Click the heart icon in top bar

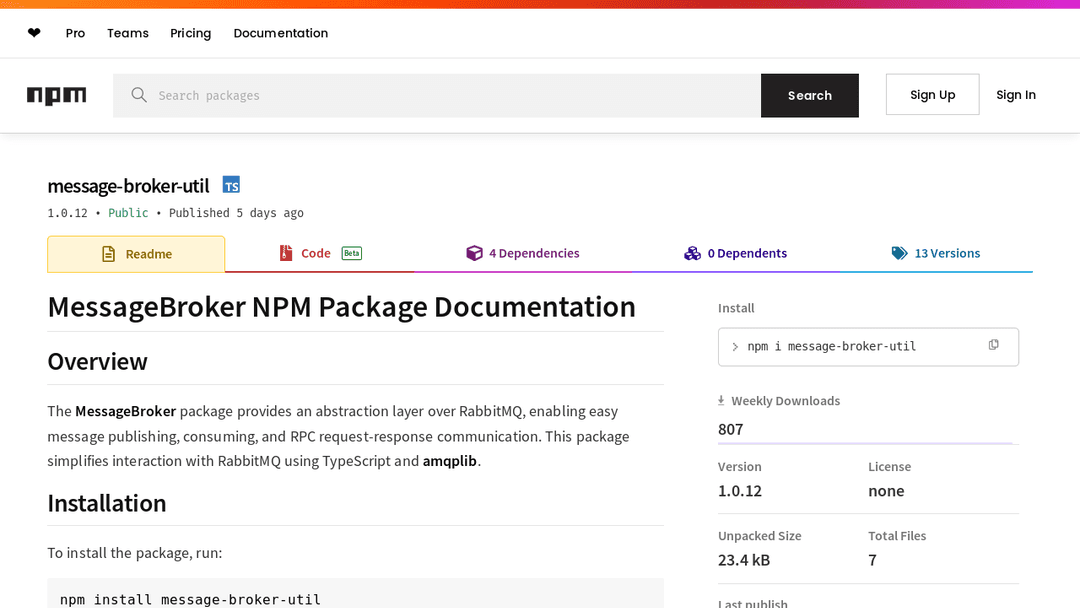click(x=34, y=33)
